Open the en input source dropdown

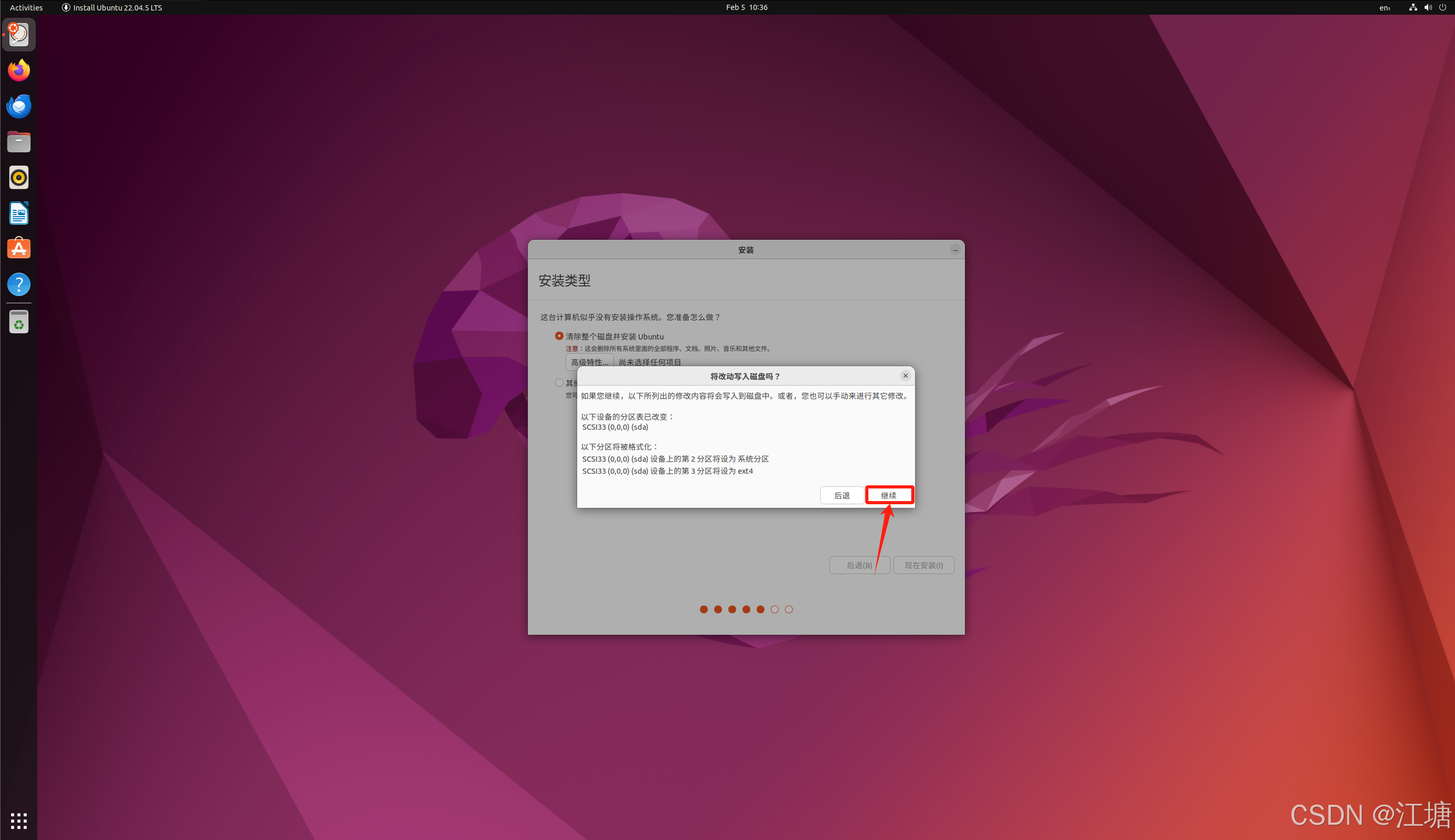(x=1384, y=7)
